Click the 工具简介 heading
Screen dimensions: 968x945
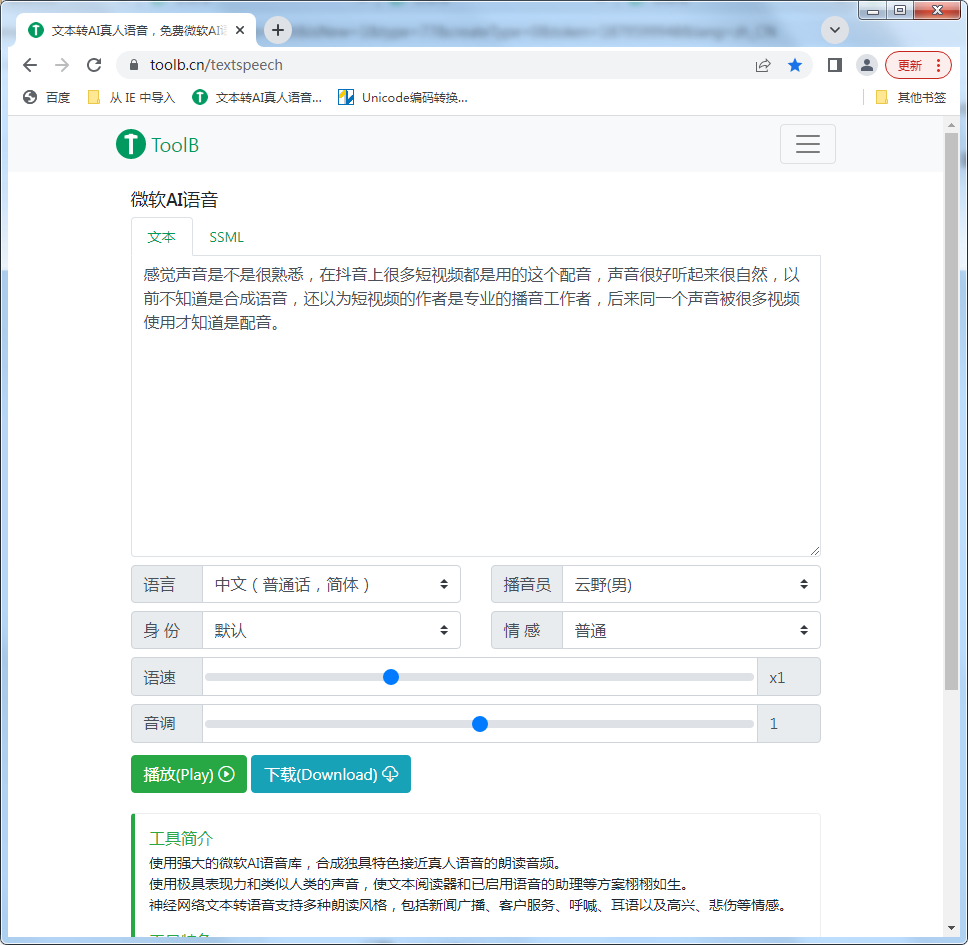pyautogui.click(x=181, y=838)
